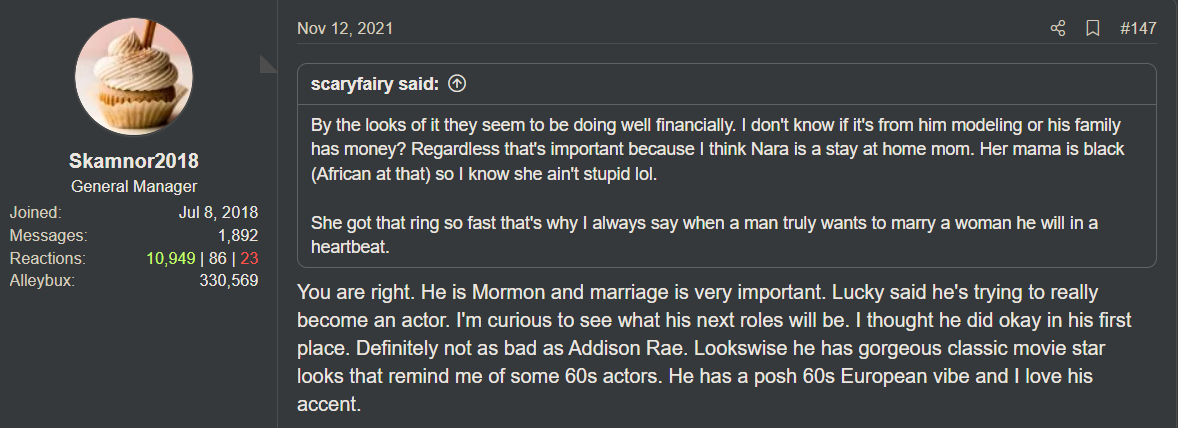Click the post number #147 link
1178x428 pixels.
pyautogui.click(x=1138, y=29)
